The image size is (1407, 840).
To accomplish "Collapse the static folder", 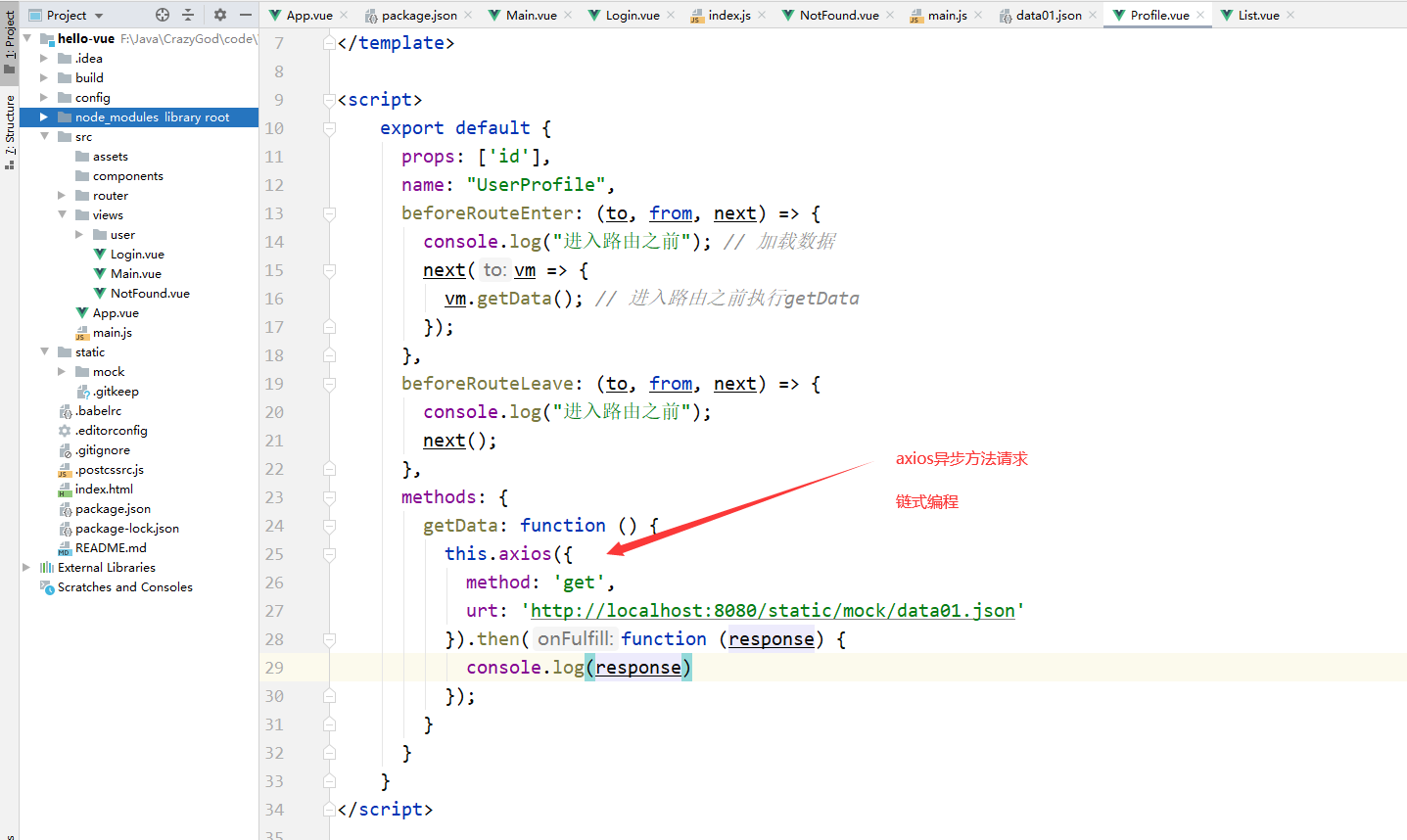I will 44,351.
